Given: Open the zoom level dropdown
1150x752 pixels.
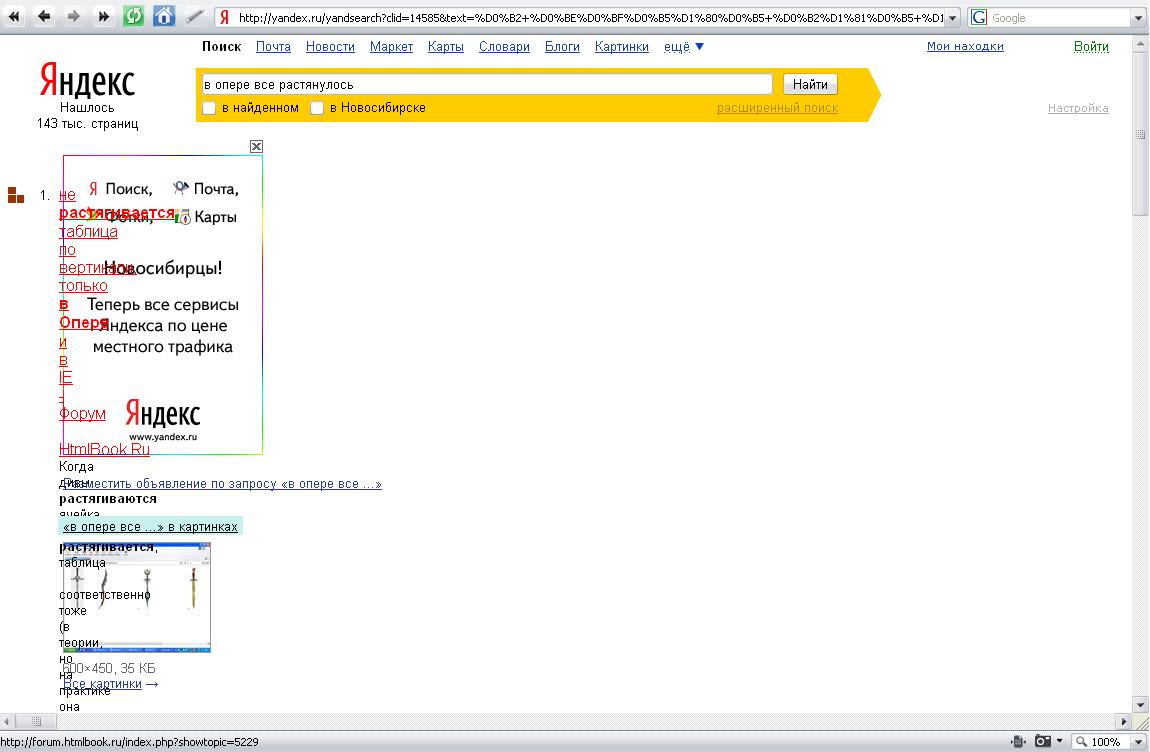Looking at the screenshot, I should (x=1139, y=742).
